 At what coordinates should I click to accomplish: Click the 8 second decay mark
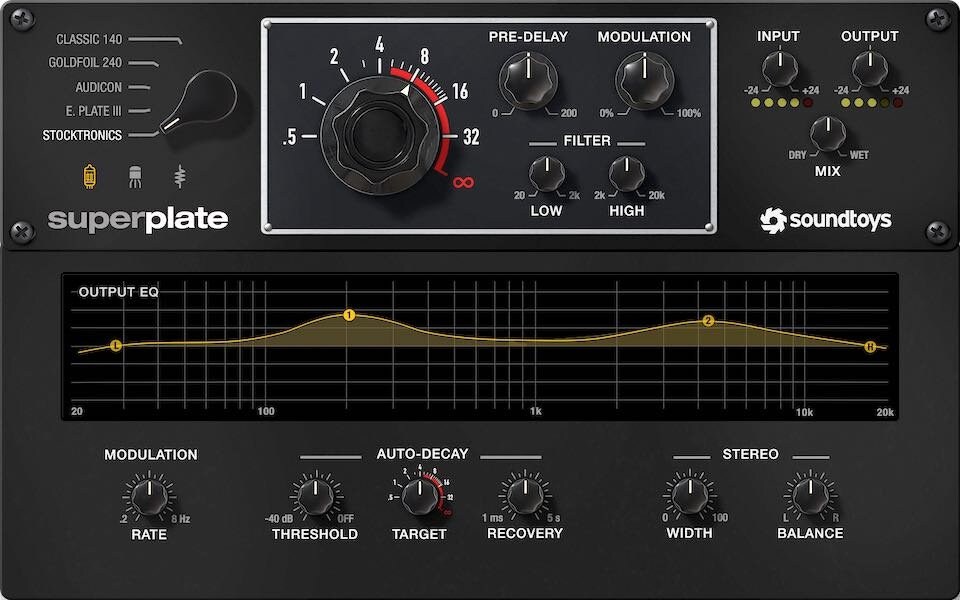424,57
